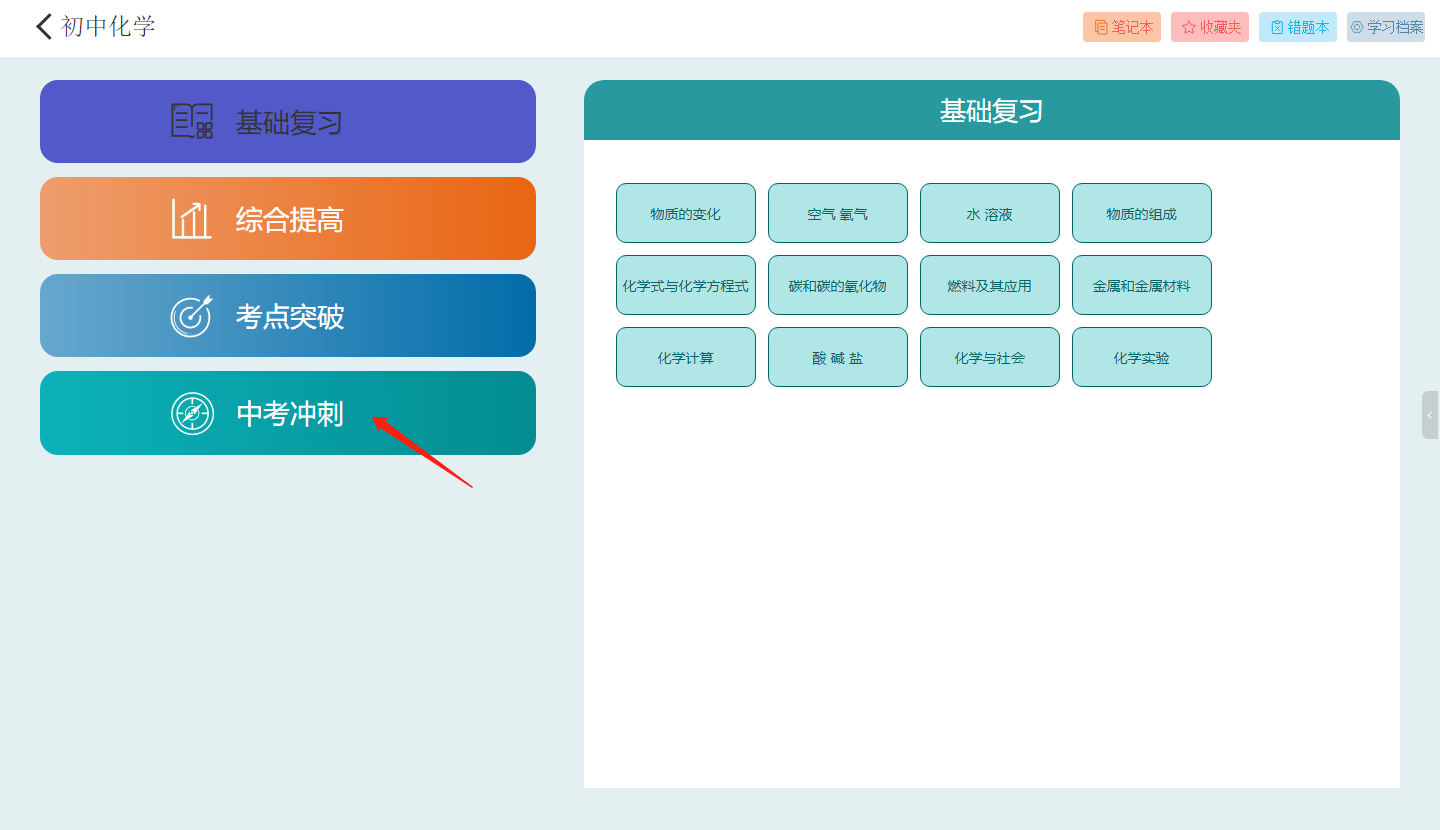
Task: Click the 基础复习 panel header
Action: pos(991,111)
